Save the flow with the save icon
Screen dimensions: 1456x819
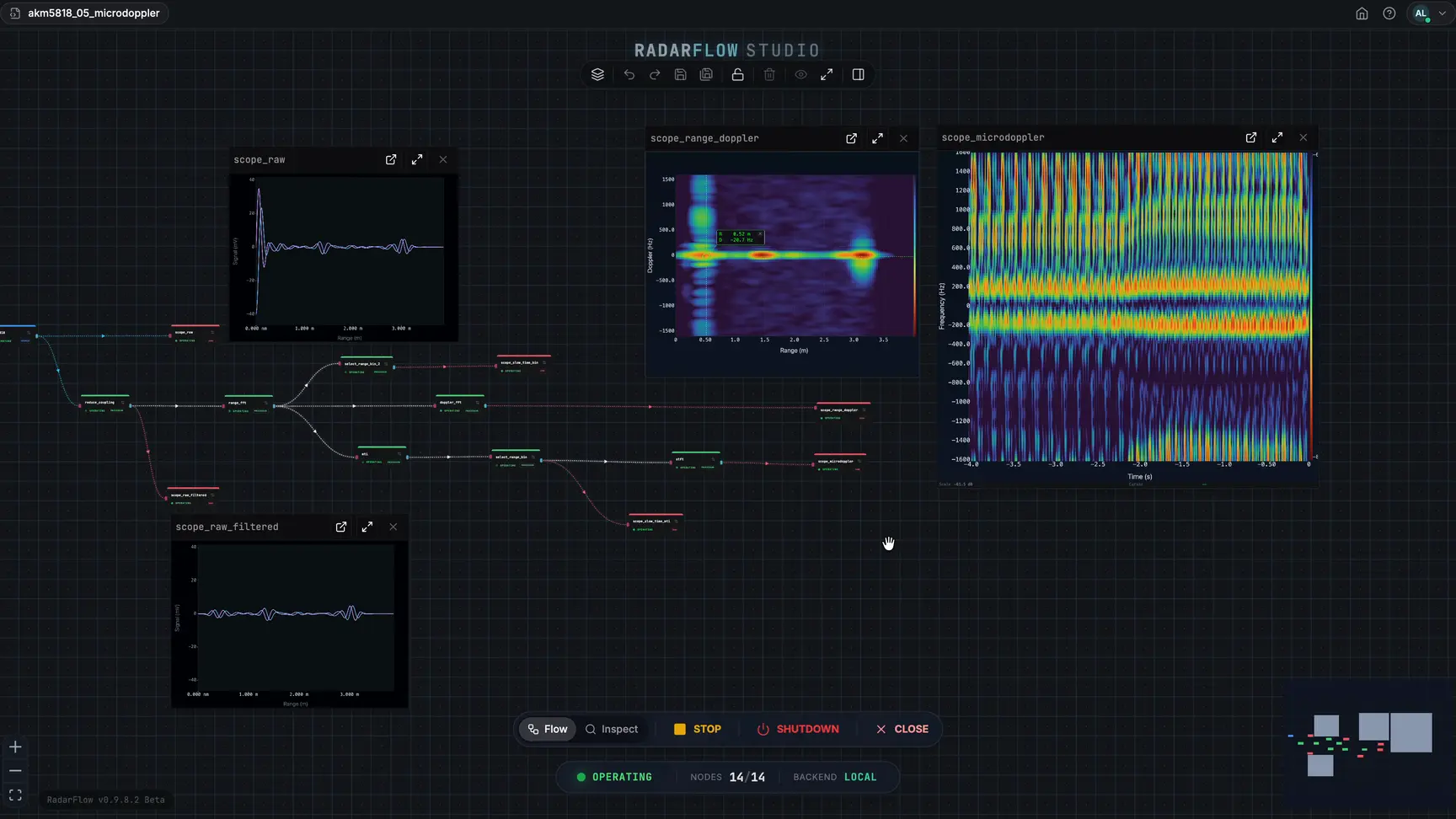(x=681, y=74)
